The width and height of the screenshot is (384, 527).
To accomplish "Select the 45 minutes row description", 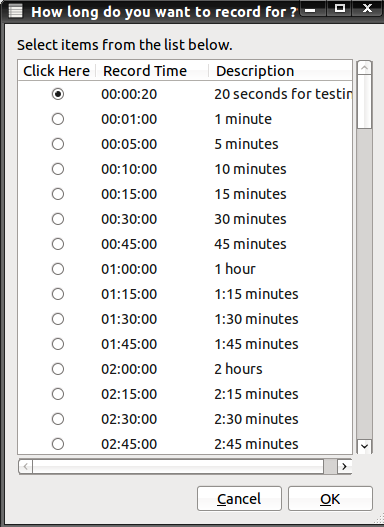I will (x=250, y=244).
